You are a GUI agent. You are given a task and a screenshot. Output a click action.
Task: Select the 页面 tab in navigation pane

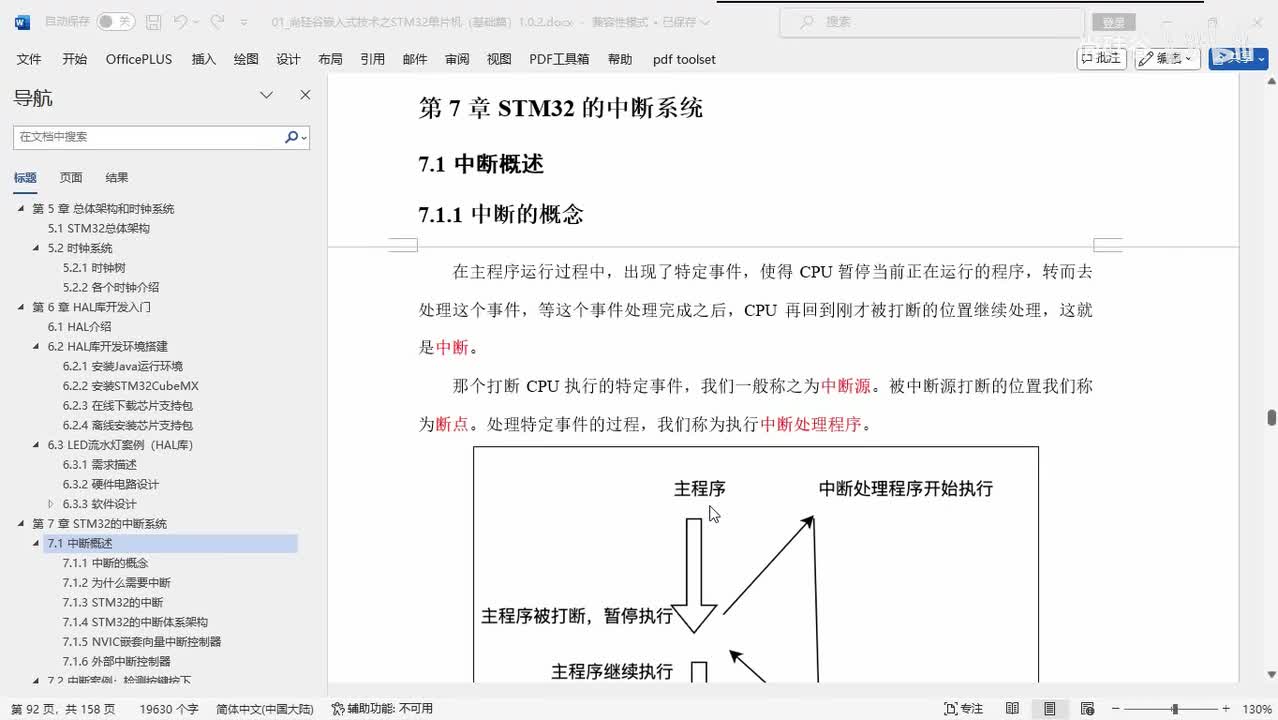(71, 178)
